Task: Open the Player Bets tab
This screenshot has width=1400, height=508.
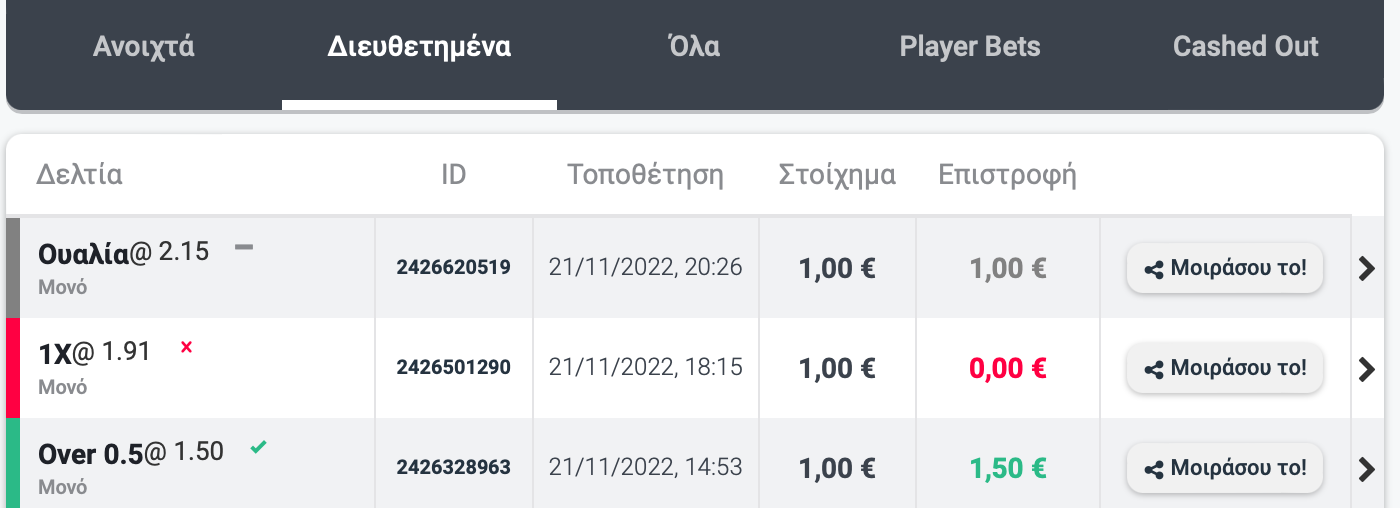Action: click(x=970, y=46)
